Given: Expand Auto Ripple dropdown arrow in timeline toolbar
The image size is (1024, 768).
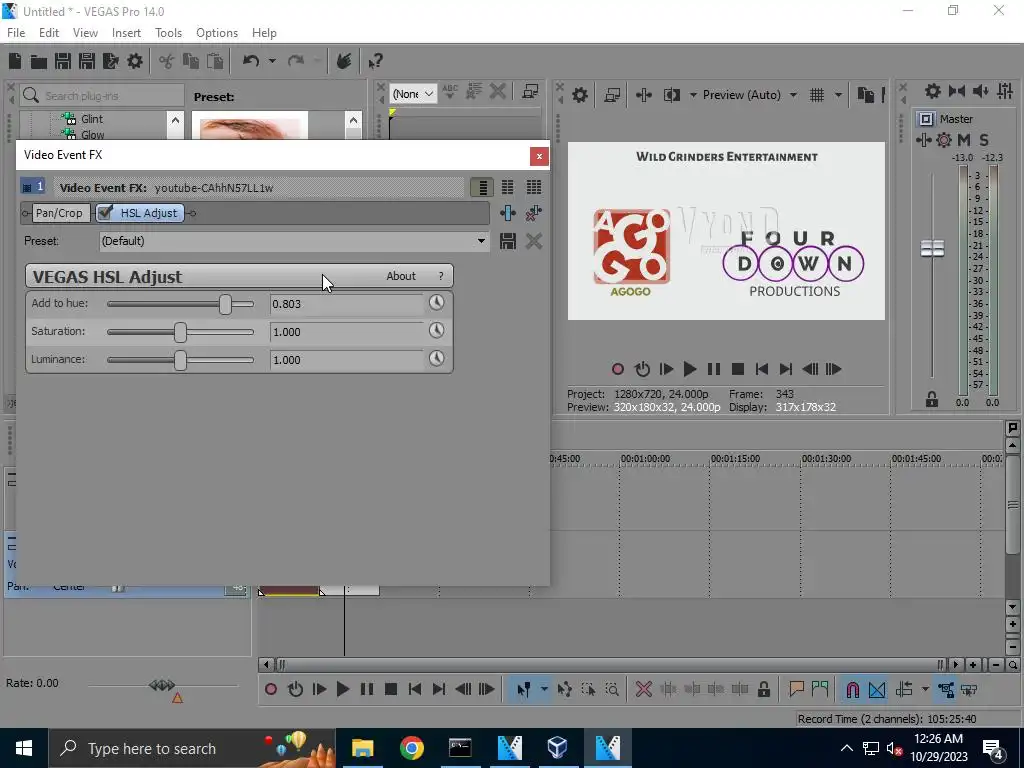Looking at the screenshot, I should 925,689.
